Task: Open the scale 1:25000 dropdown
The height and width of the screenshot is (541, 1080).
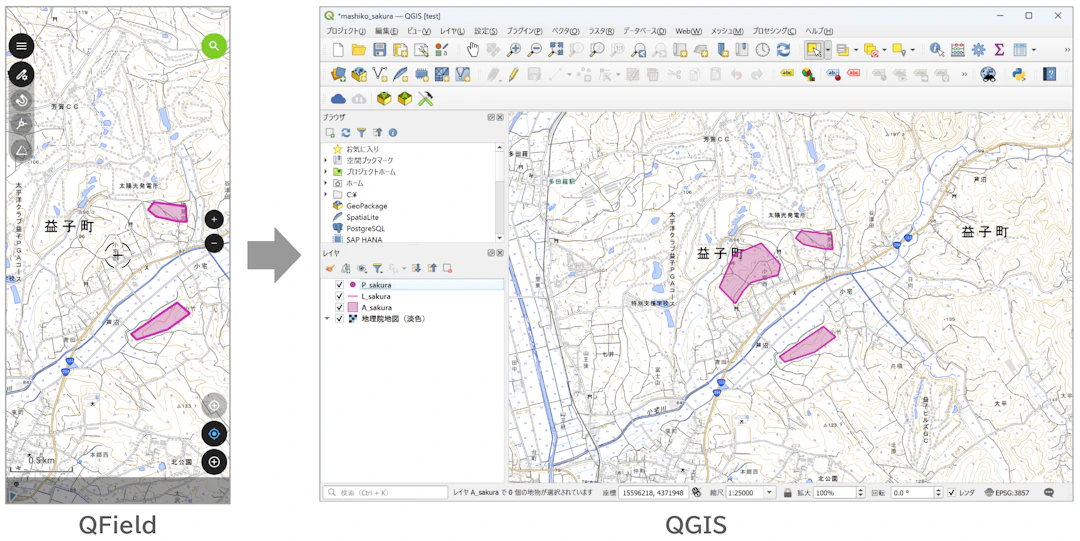Action: pos(769,493)
